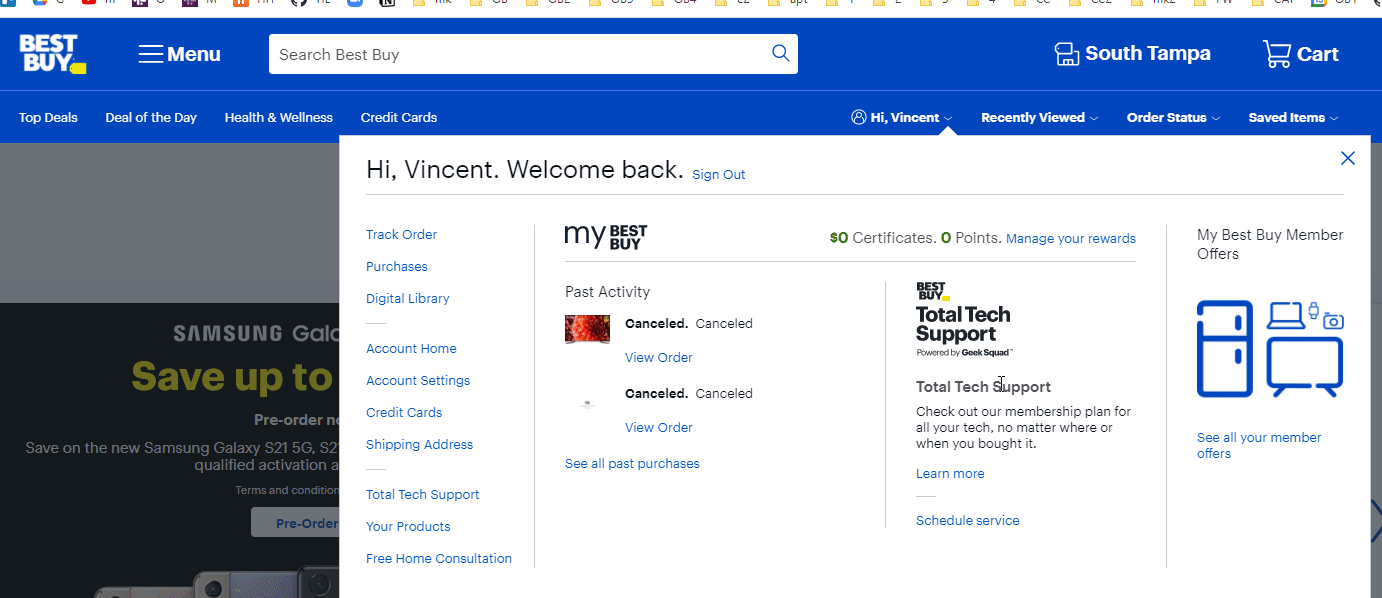Click the Past Activity heading

pyautogui.click(x=607, y=292)
